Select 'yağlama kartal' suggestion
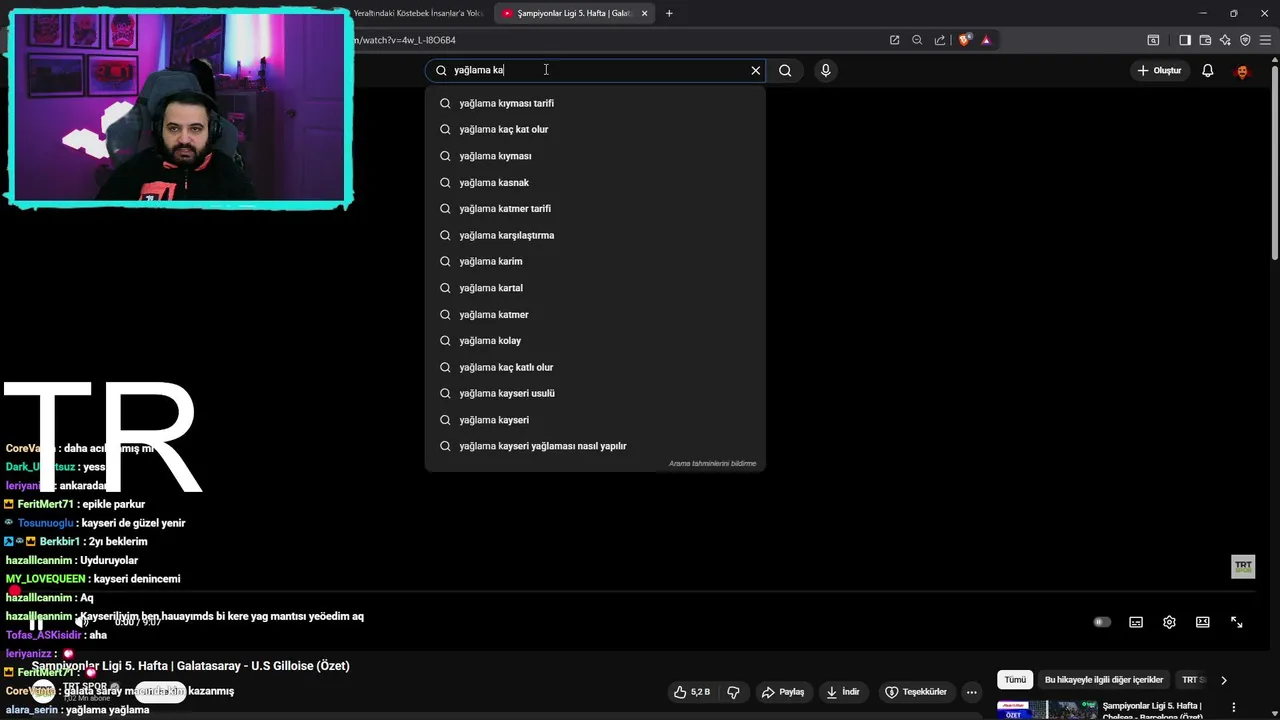Image resolution: width=1280 pixels, height=720 pixels. [595, 288]
